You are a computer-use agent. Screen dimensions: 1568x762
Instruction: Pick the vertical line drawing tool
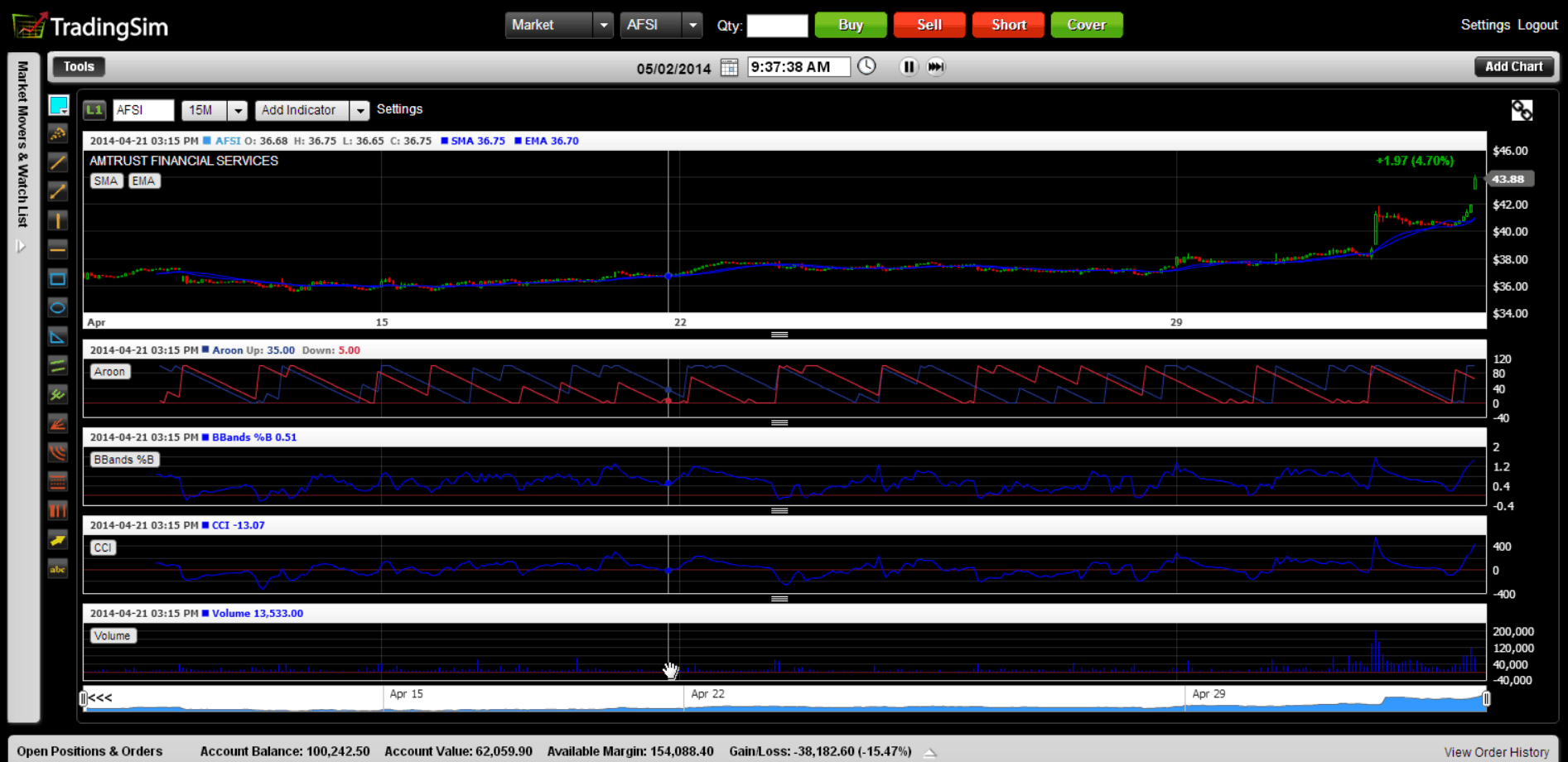coord(57,220)
